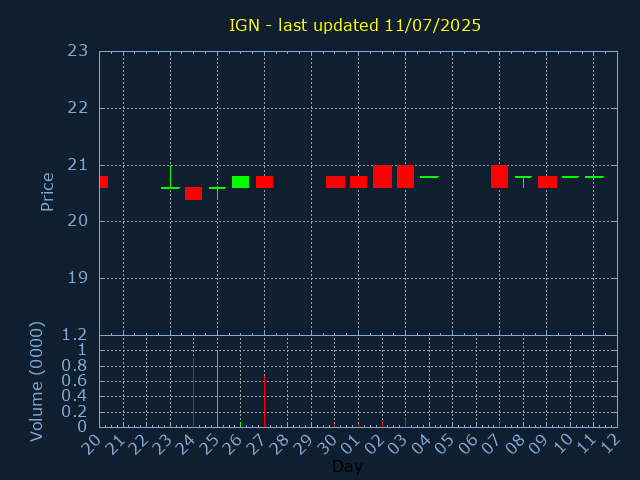This screenshot has width=640, height=480.
Task: Select price axis value 23
Action: (x=78, y=51)
